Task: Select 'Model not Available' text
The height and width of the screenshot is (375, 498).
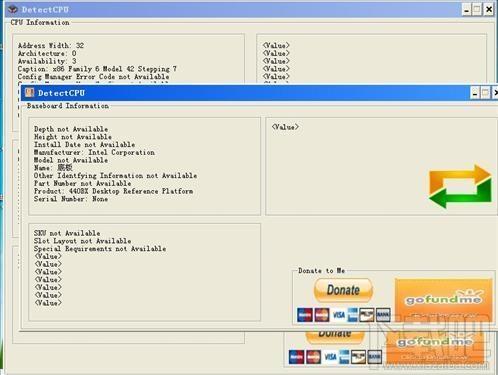Action: coord(71,160)
